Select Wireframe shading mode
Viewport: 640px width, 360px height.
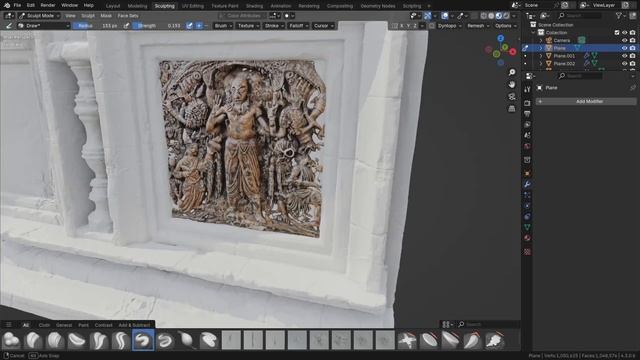coord(484,16)
